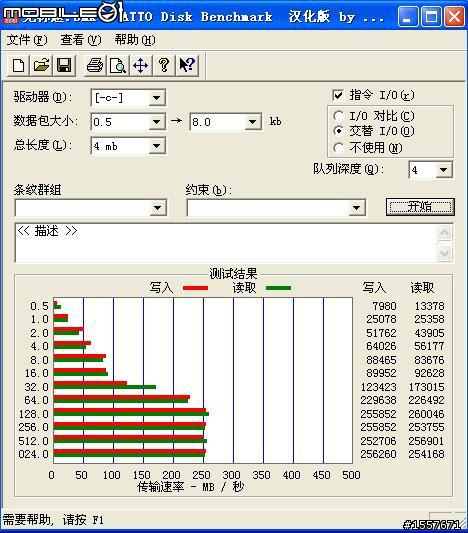
Task: Click the read value 254168
Action: pos(427,454)
